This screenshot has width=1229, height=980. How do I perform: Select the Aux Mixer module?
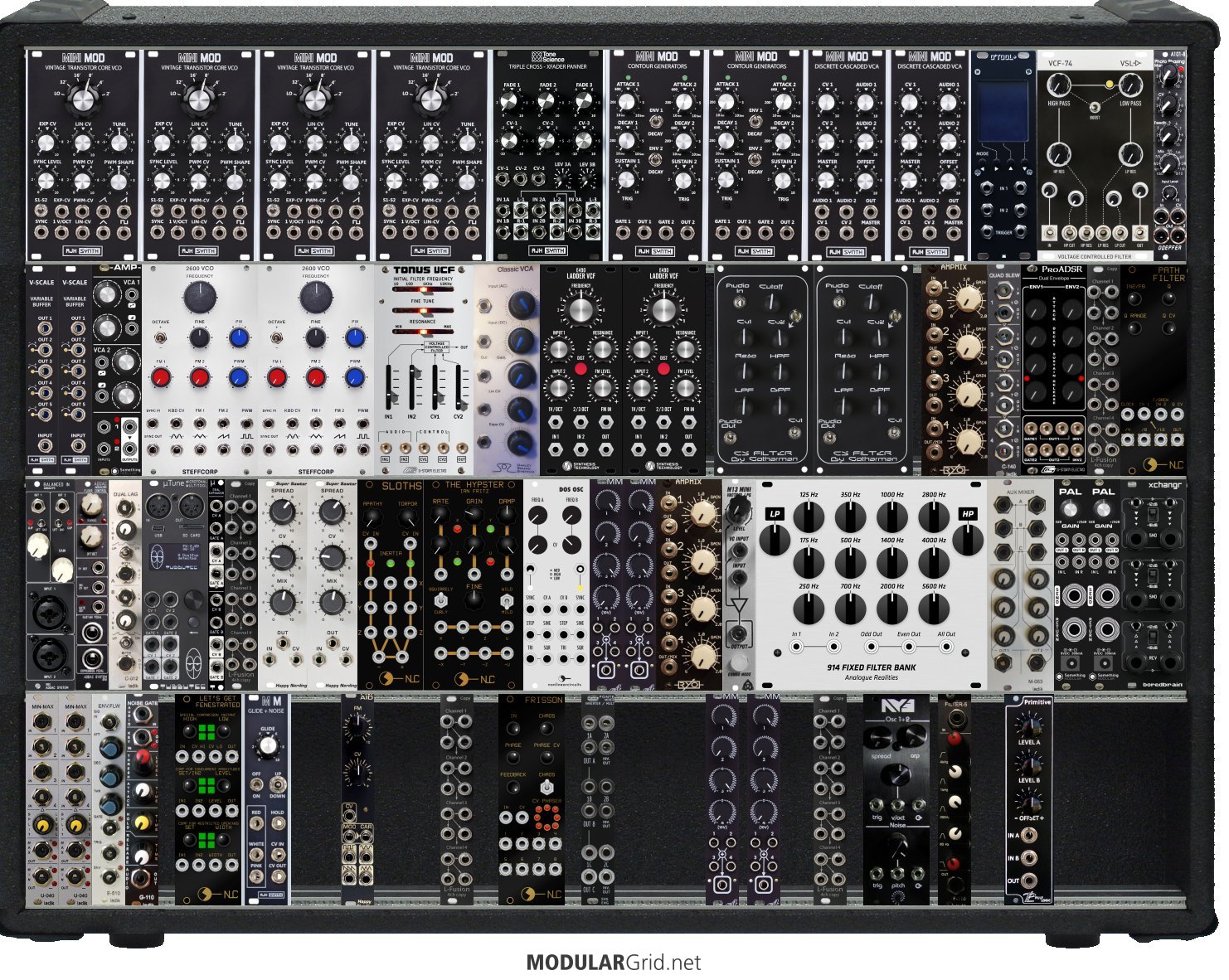click(1020, 585)
